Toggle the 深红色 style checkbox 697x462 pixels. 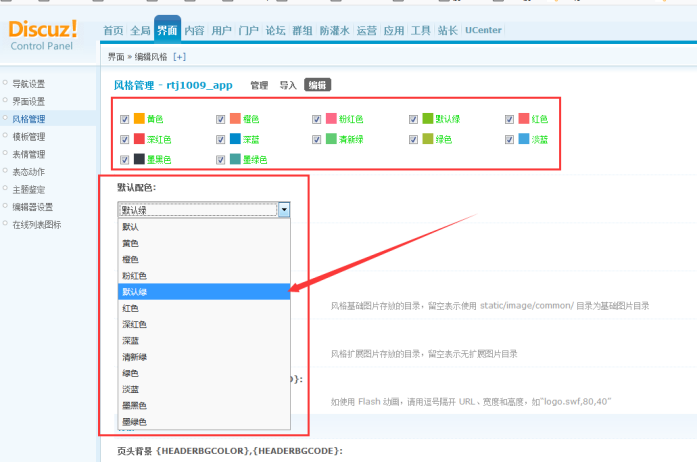[x=124, y=140]
